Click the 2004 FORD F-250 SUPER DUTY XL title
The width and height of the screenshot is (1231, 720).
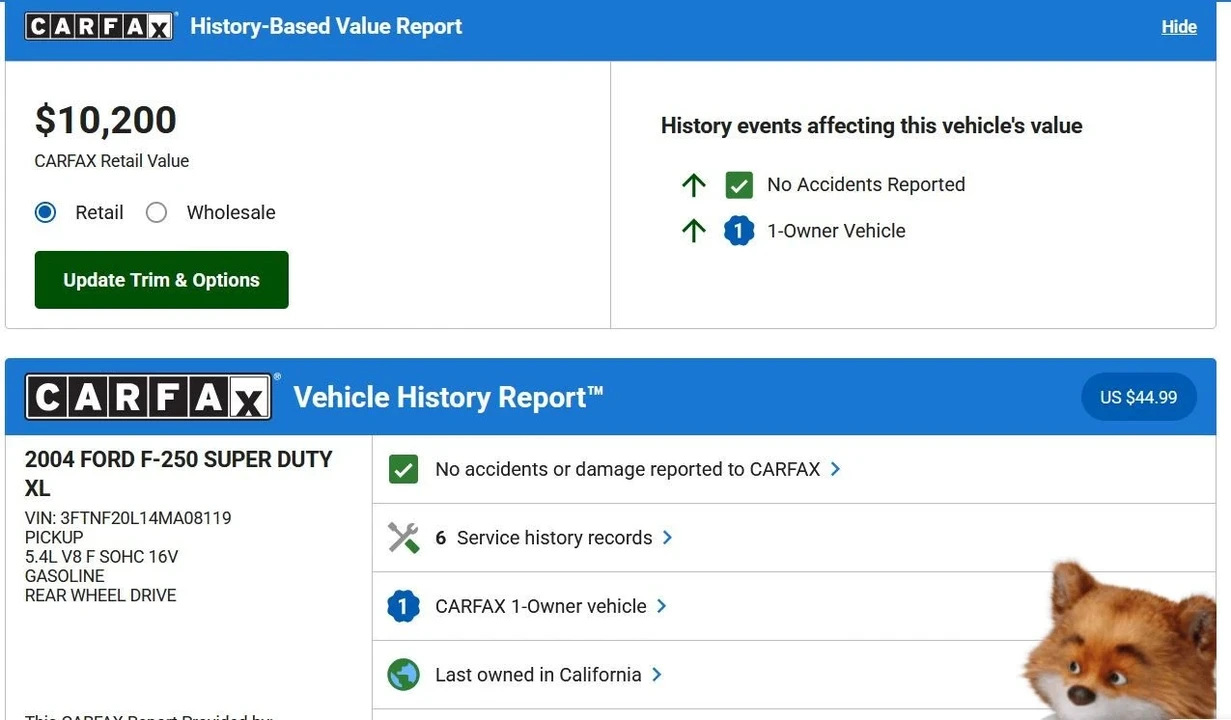pos(178,474)
